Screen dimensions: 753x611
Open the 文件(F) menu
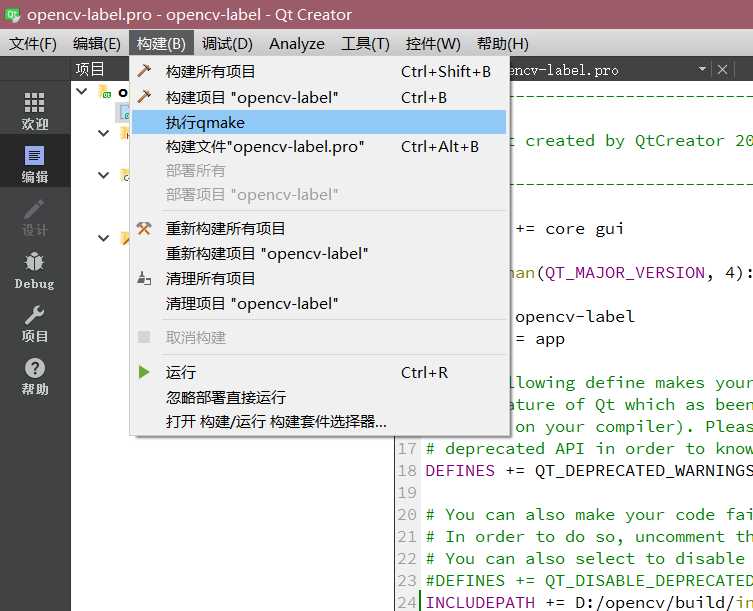pyautogui.click(x=33, y=44)
